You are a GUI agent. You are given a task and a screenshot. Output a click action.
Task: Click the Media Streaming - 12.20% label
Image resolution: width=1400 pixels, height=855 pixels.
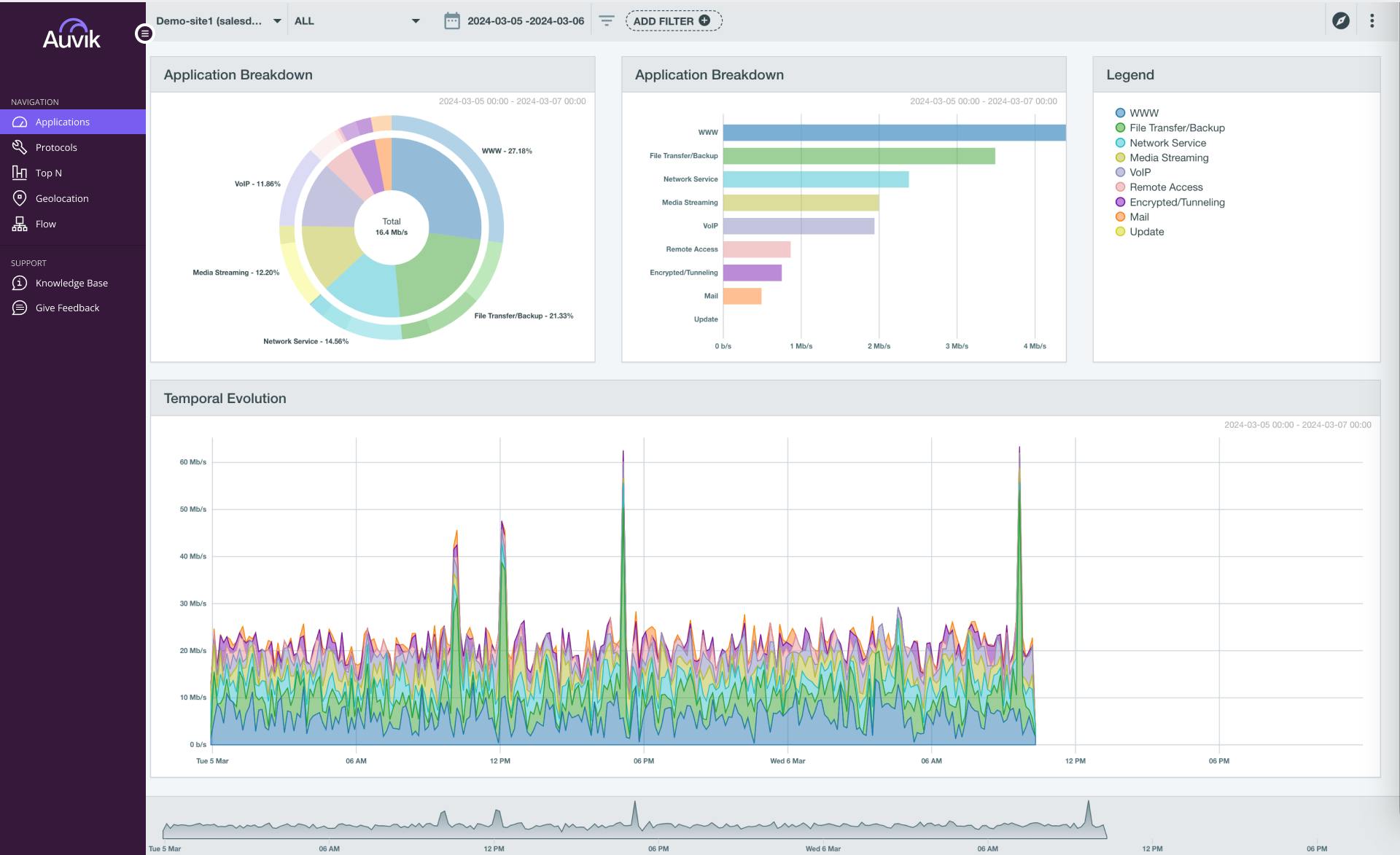pyautogui.click(x=236, y=273)
